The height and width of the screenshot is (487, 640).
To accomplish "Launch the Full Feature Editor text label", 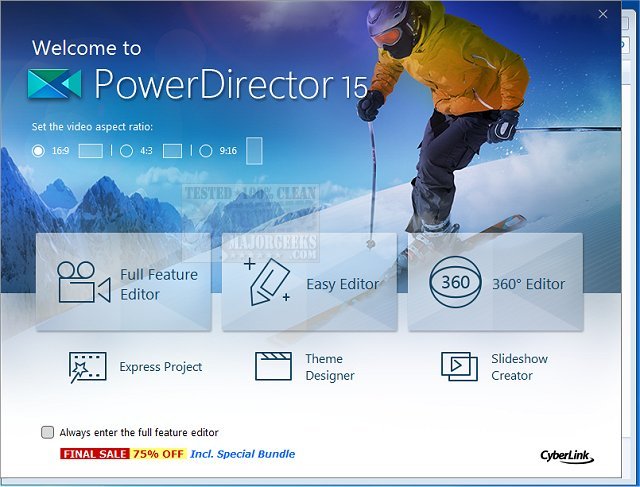I will (159, 284).
